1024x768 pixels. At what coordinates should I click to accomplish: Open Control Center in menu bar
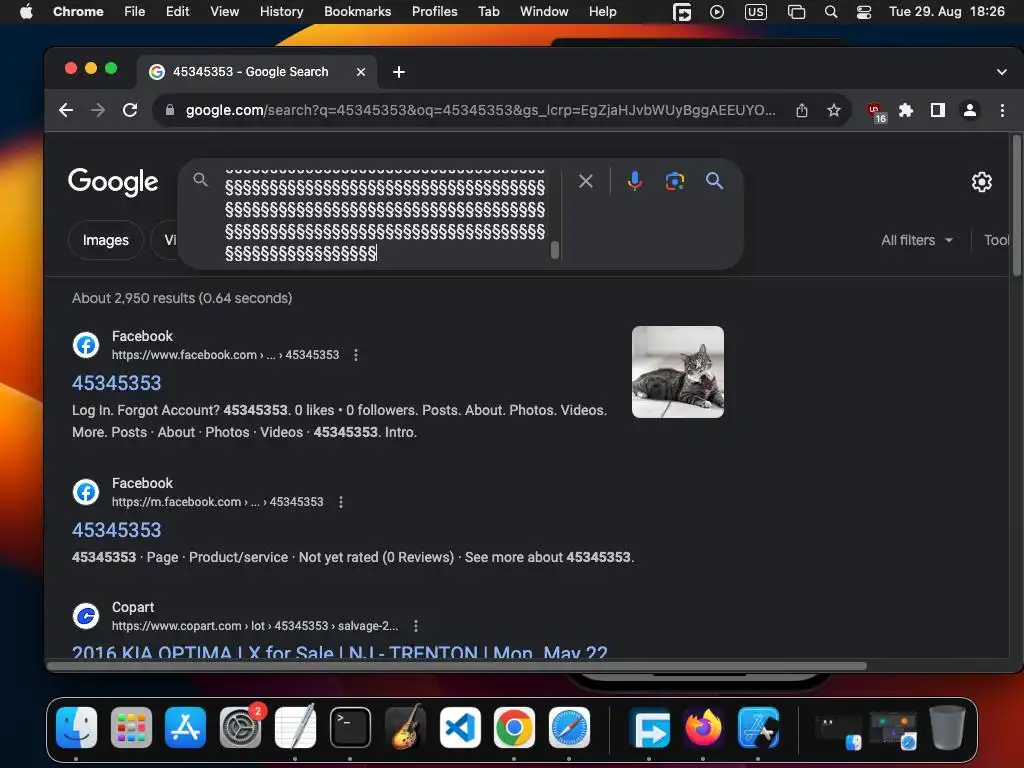[x=863, y=12]
